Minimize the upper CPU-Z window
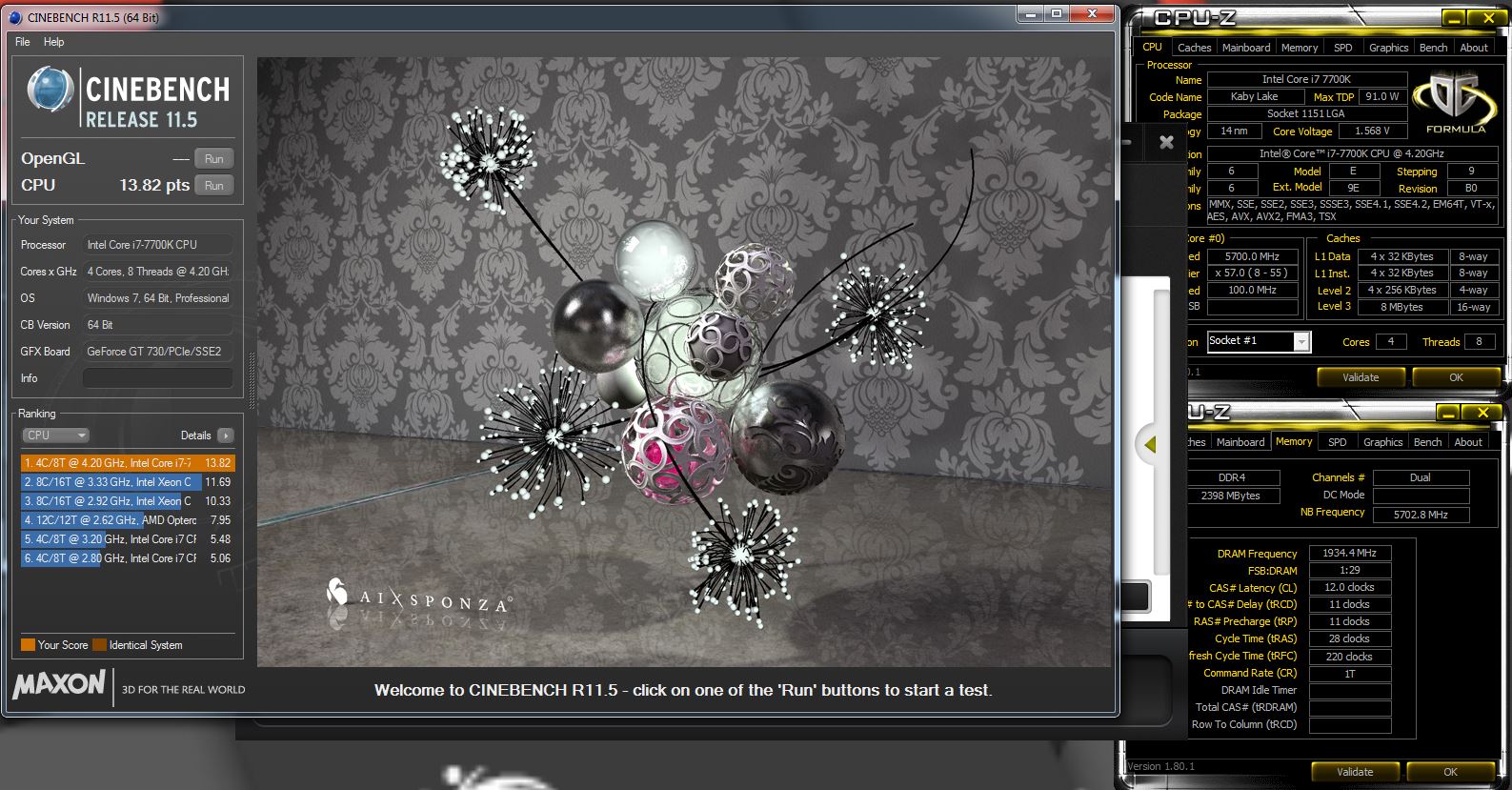This screenshot has width=1512, height=790. (x=1452, y=17)
